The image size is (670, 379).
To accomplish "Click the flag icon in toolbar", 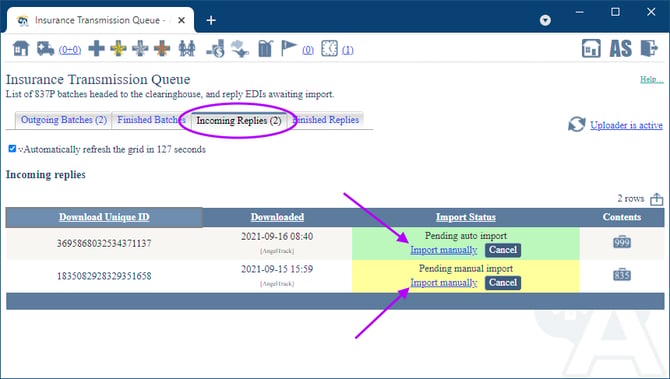I will click(289, 48).
